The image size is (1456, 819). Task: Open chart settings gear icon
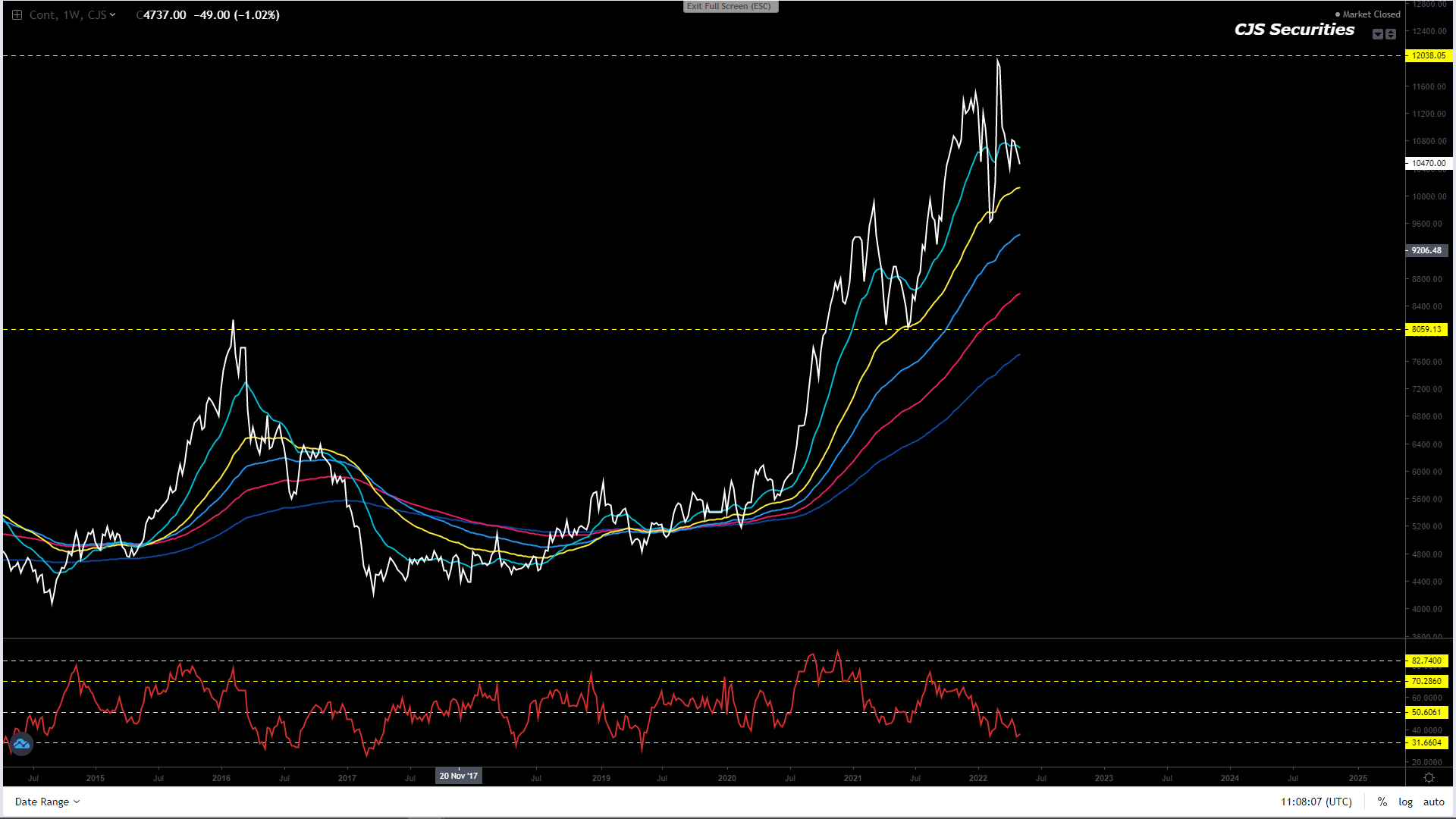click(1429, 778)
